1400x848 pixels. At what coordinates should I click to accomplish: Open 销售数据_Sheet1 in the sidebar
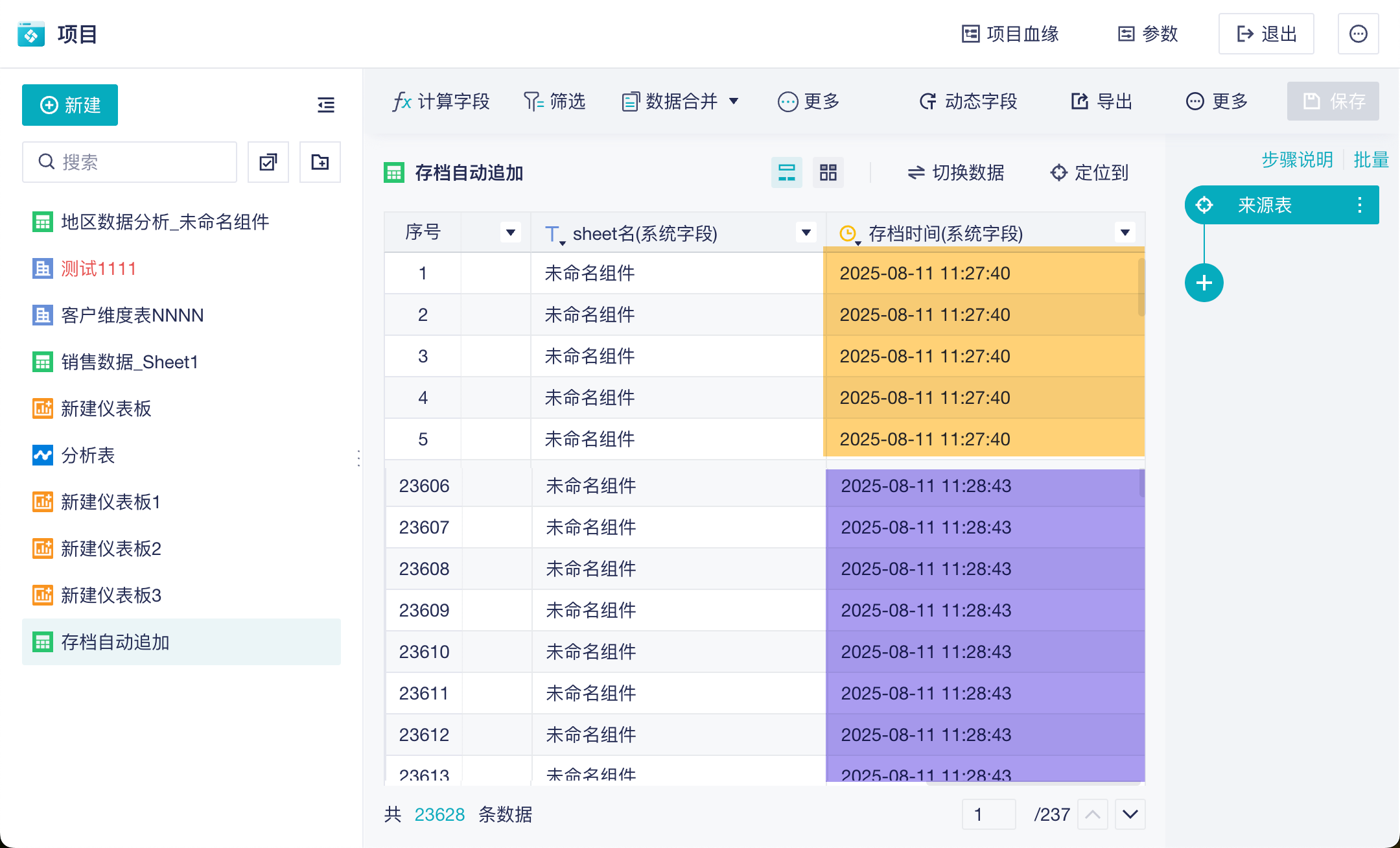pyautogui.click(x=129, y=362)
